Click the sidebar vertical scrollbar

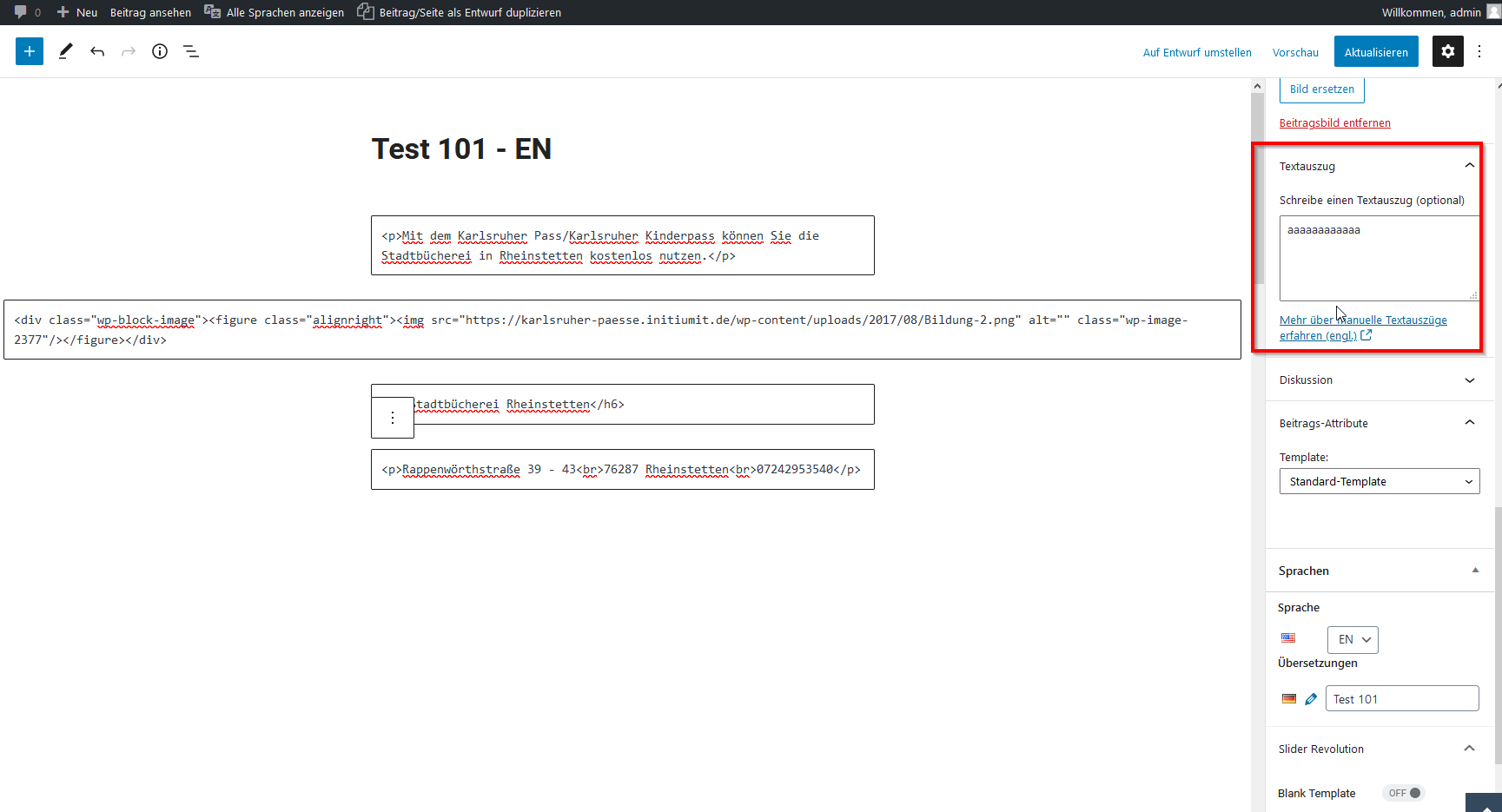click(x=1498, y=636)
